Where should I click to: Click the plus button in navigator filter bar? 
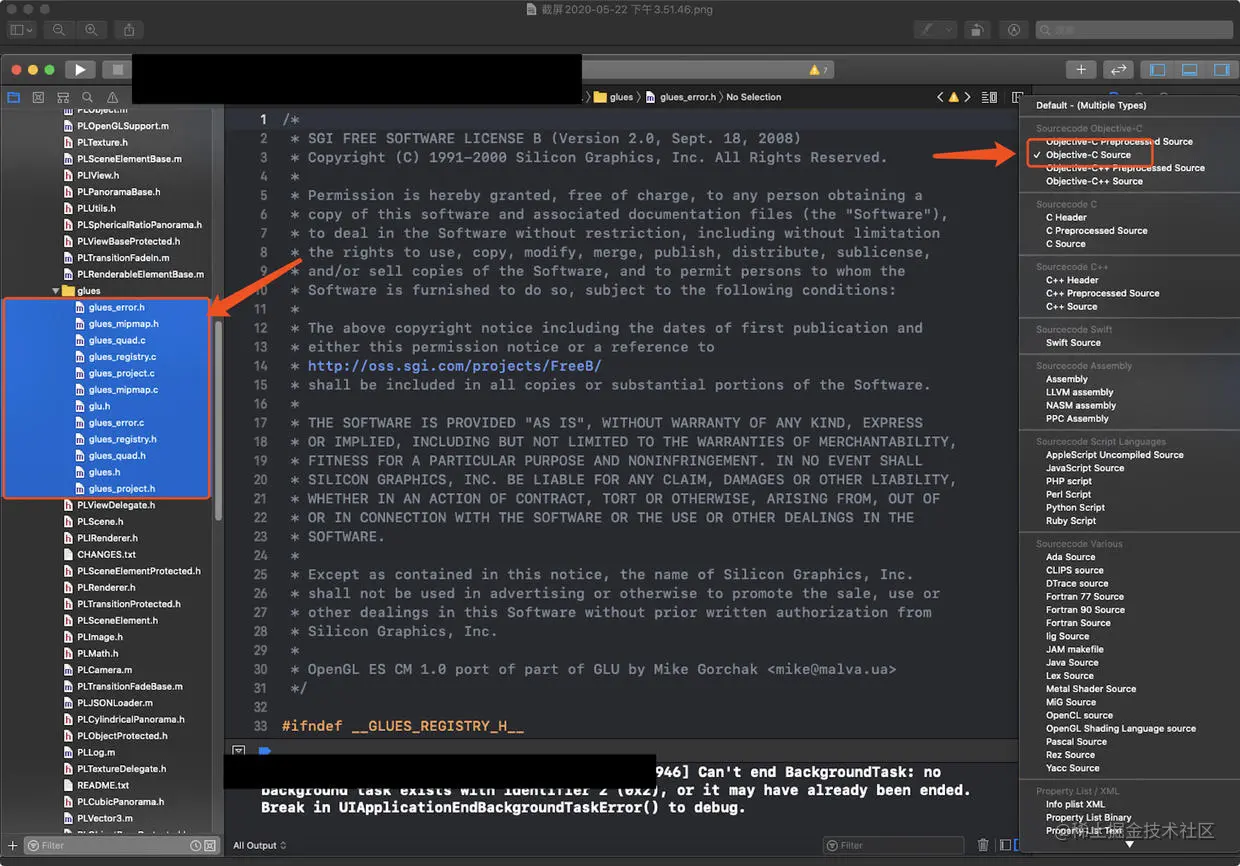click(12, 845)
